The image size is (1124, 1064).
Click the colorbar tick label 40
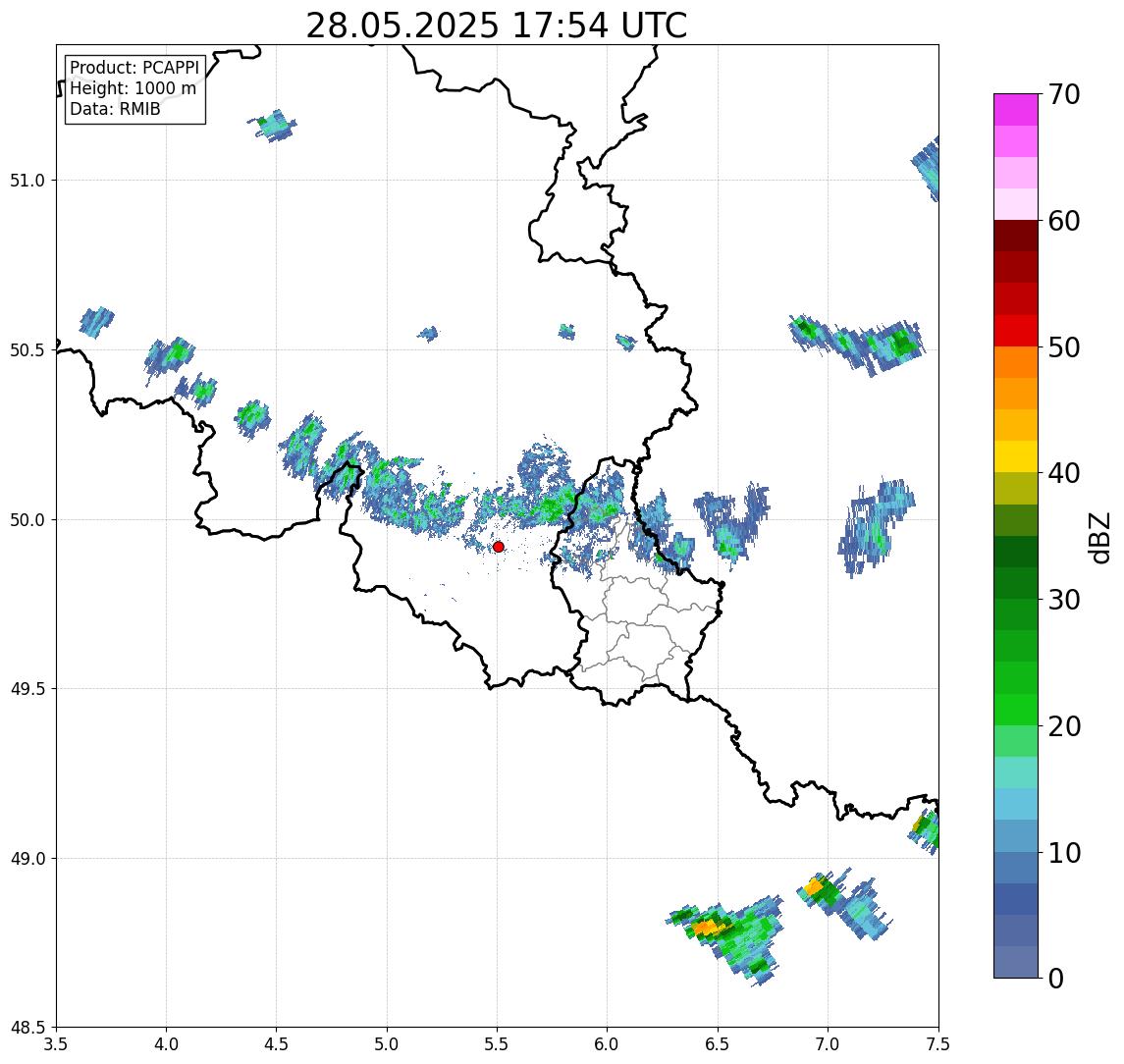tap(1064, 473)
